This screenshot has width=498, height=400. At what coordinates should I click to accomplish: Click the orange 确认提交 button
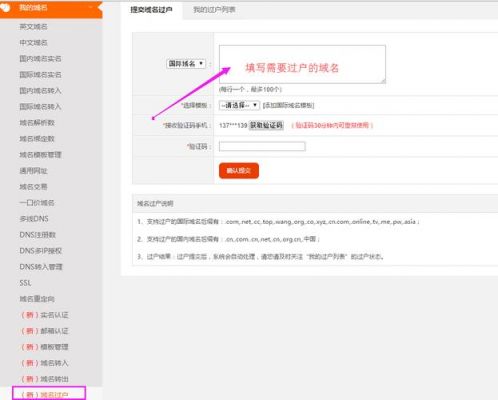pos(239,171)
